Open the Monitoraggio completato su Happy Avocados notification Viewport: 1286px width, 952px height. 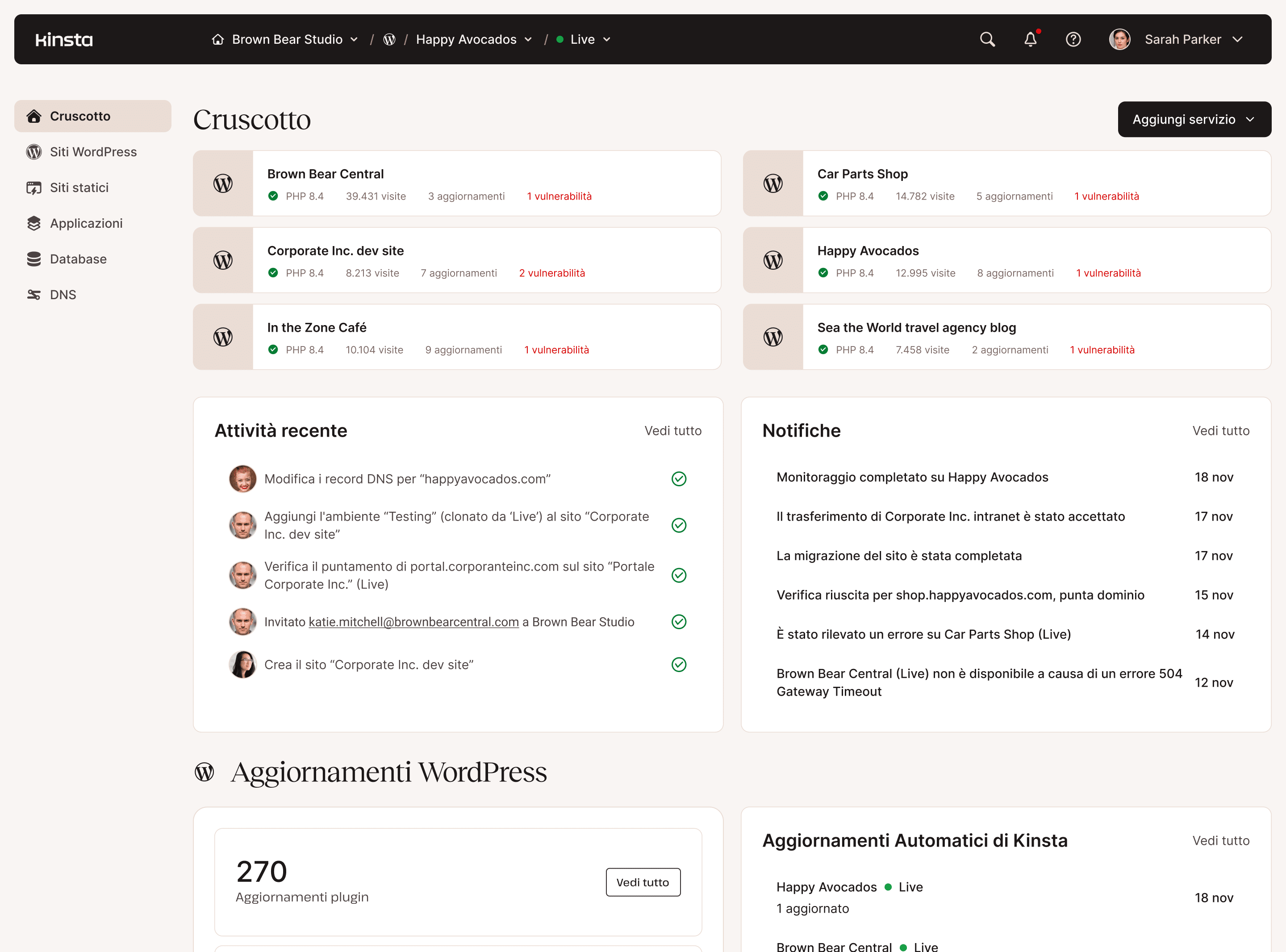pos(912,477)
